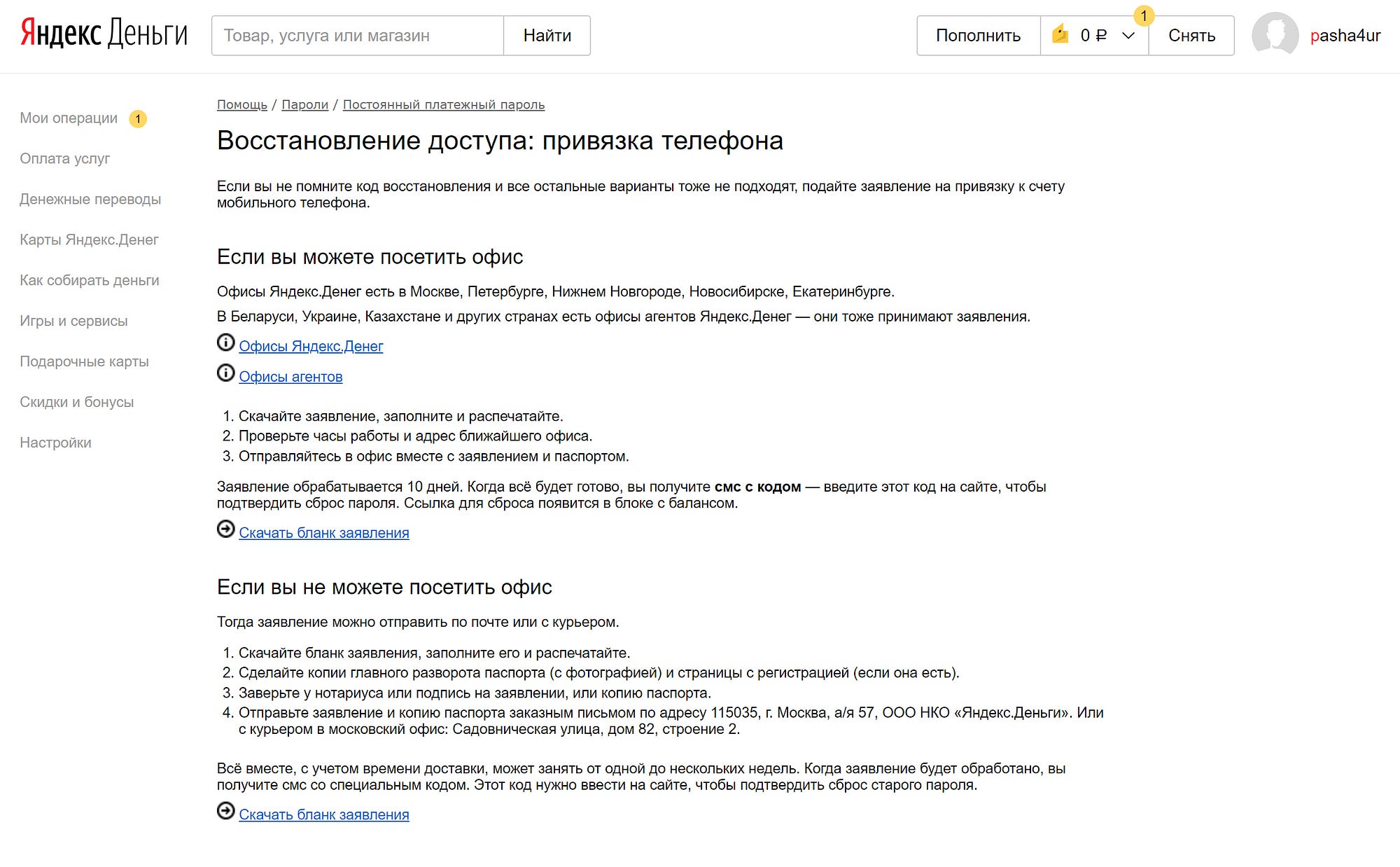
Task: Open the pasha4ur username menu
Action: (x=1345, y=36)
